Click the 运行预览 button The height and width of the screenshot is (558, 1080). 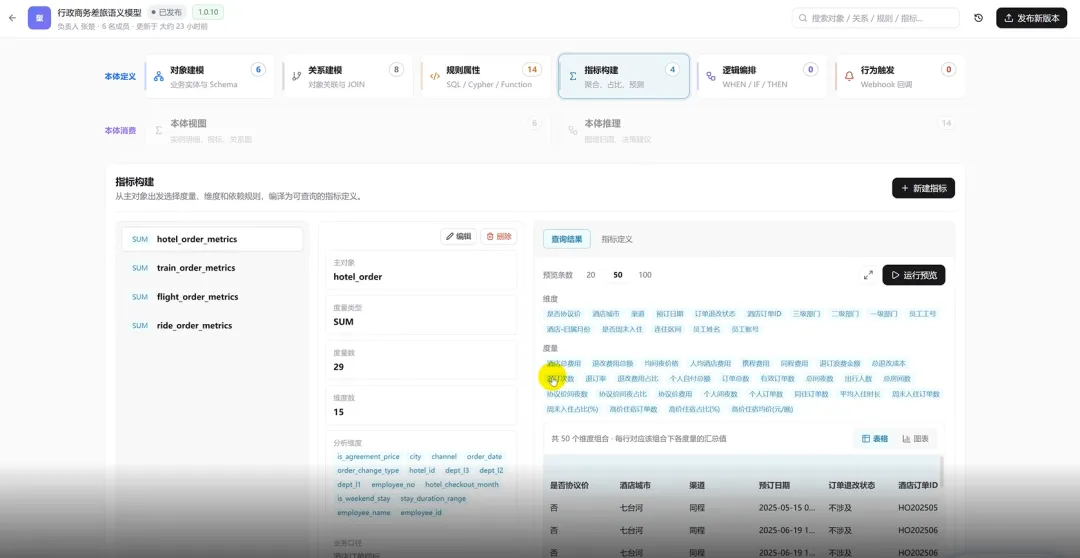(913, 275)
